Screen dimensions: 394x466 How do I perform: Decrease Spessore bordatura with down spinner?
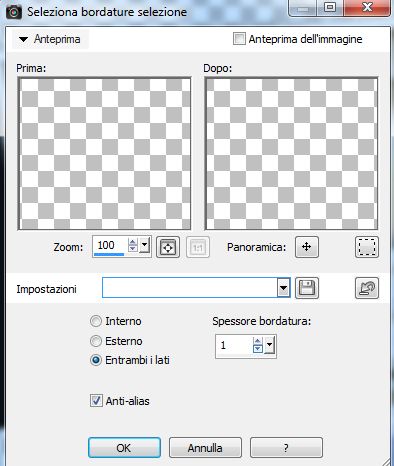258,349
